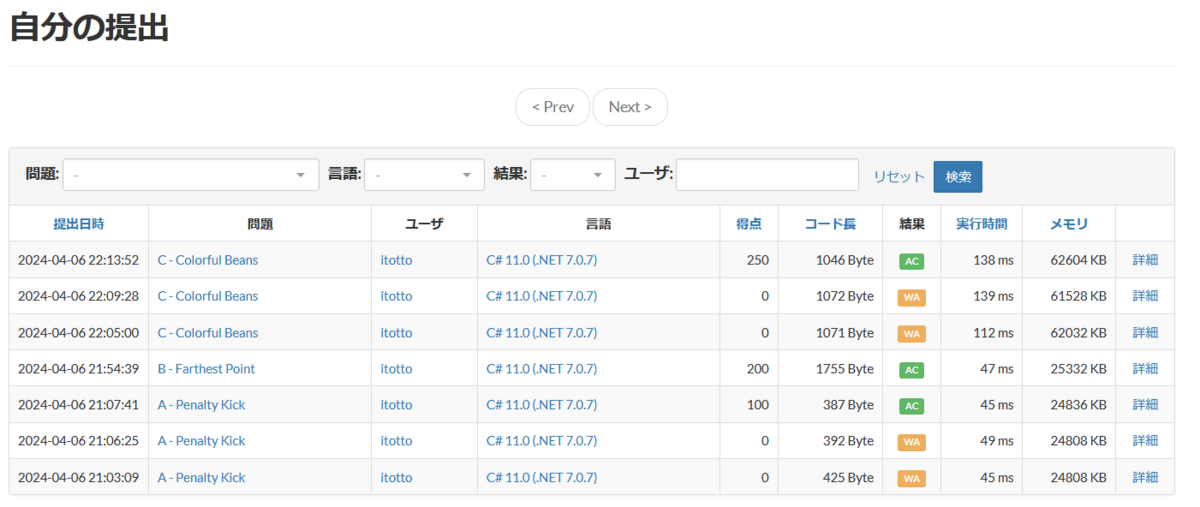Open B - Farthest Point problem link
The height and width of the screenshot is (507, 1200).
[206, 368]
